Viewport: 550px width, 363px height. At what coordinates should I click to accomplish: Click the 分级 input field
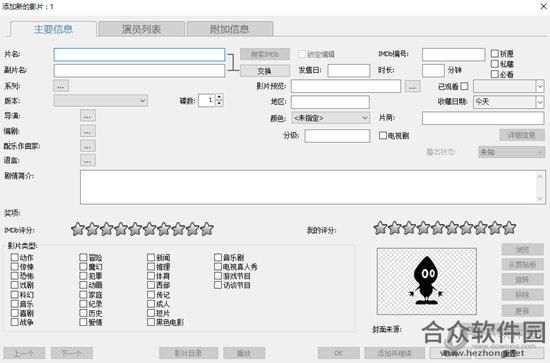click(337, 136)
